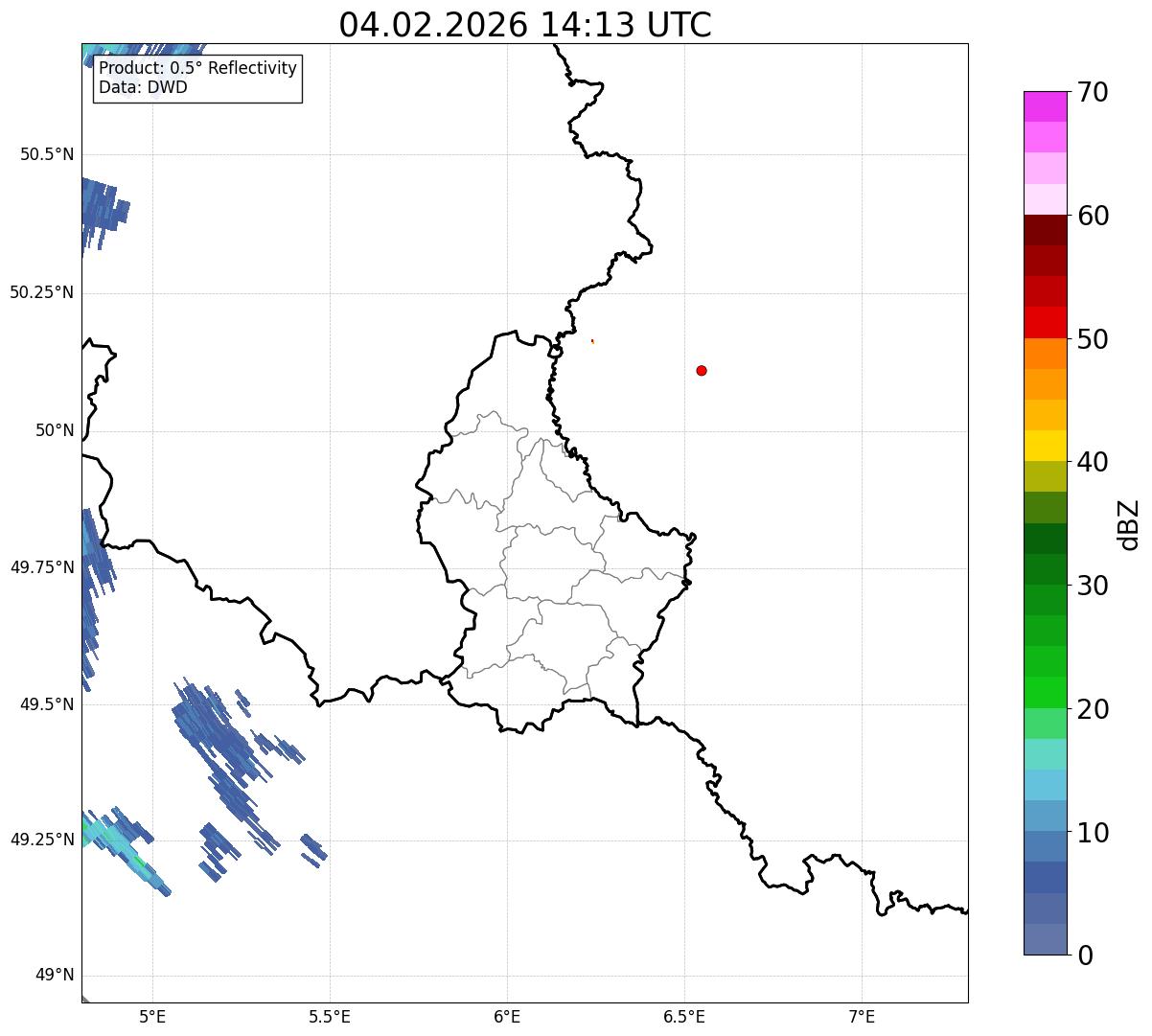Click the colorbar 0 tick label
Image resolution: width=1152 pixels, height=1036 pixels.
pyautogui.click(x=1085, y=955)
